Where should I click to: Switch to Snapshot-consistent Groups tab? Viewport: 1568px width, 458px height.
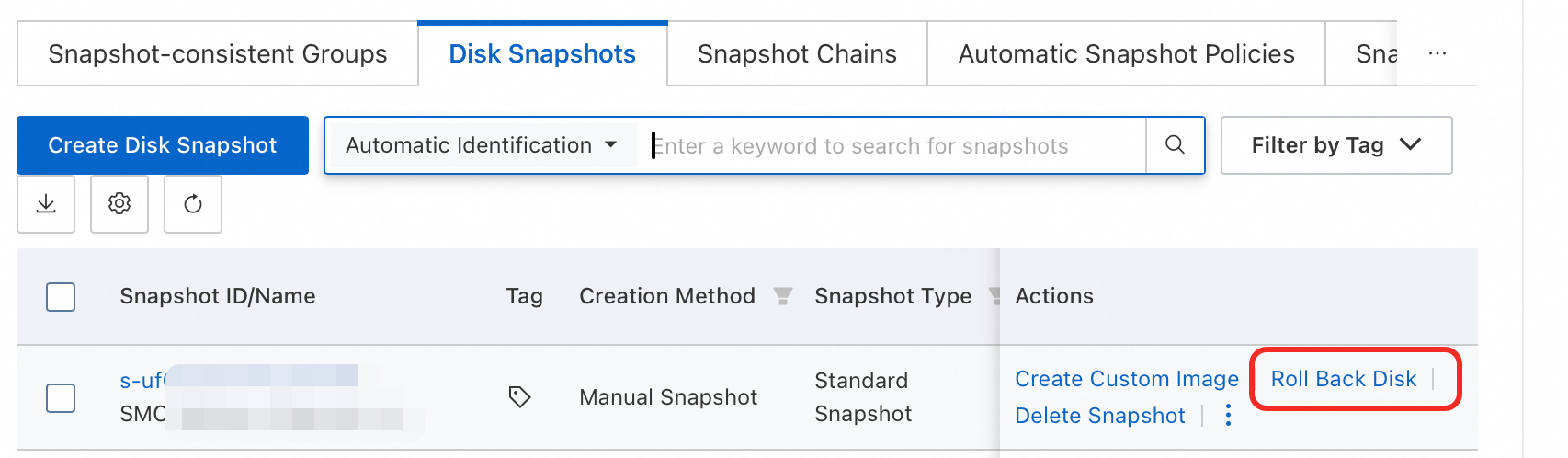point(218,54)
